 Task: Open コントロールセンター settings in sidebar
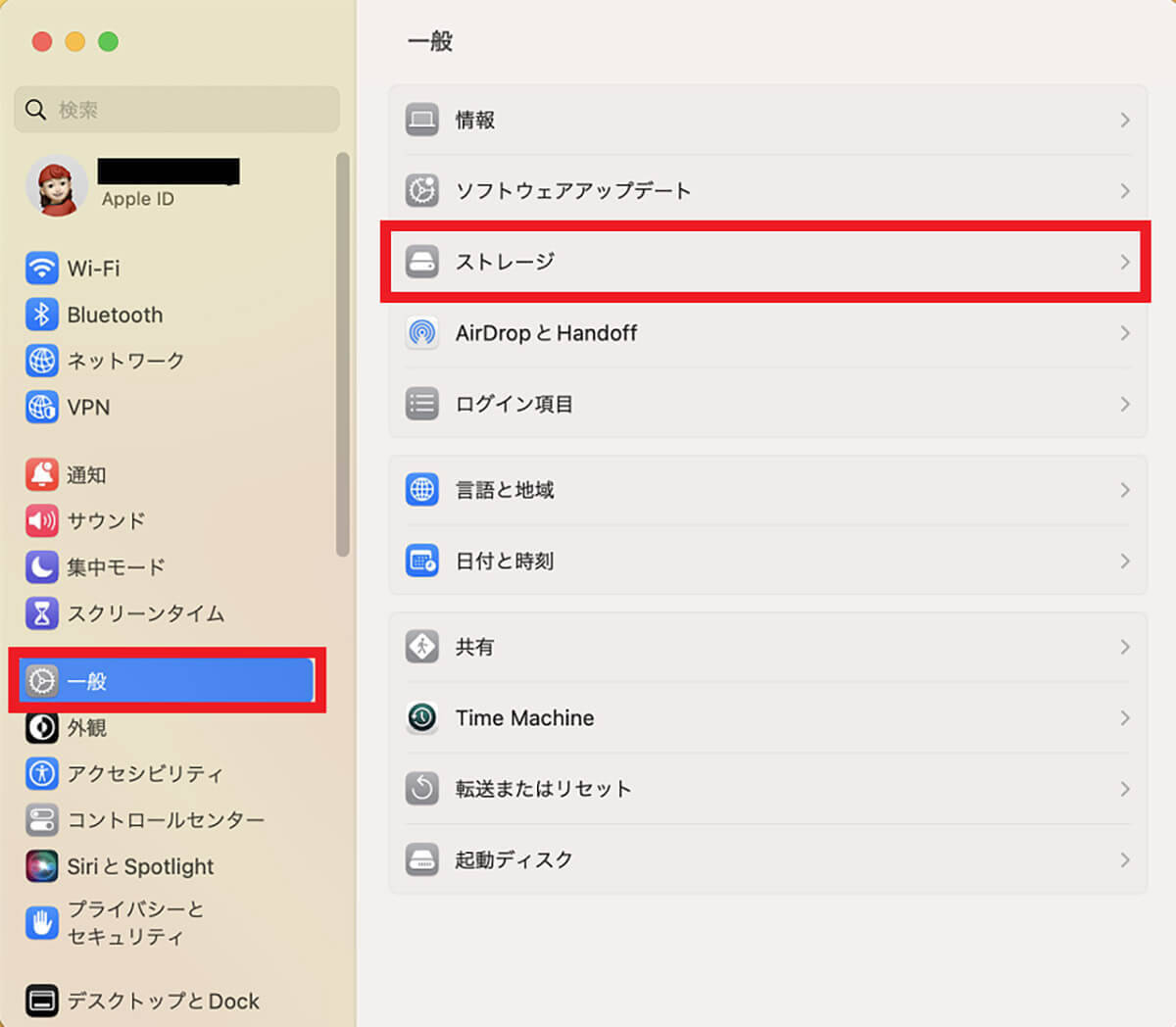coord(165,820)
